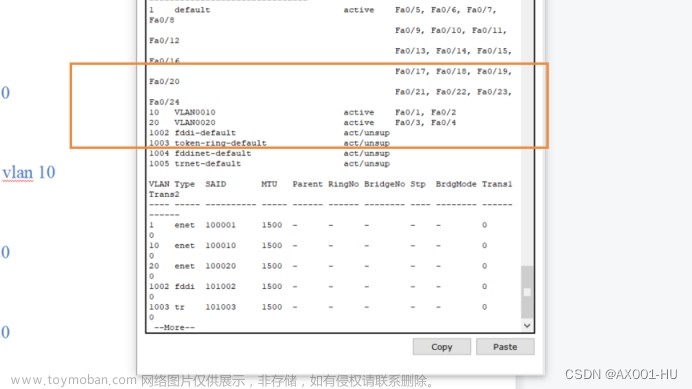Screen dimensions: 692x389
Task: Click the Copy button
Action: coord(442,347)
